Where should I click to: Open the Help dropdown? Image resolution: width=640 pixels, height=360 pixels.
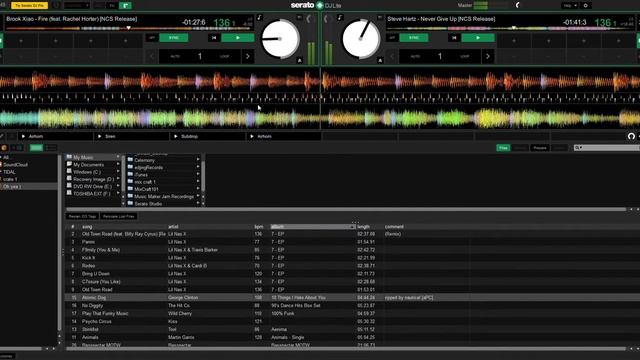(x=570, y=5)
